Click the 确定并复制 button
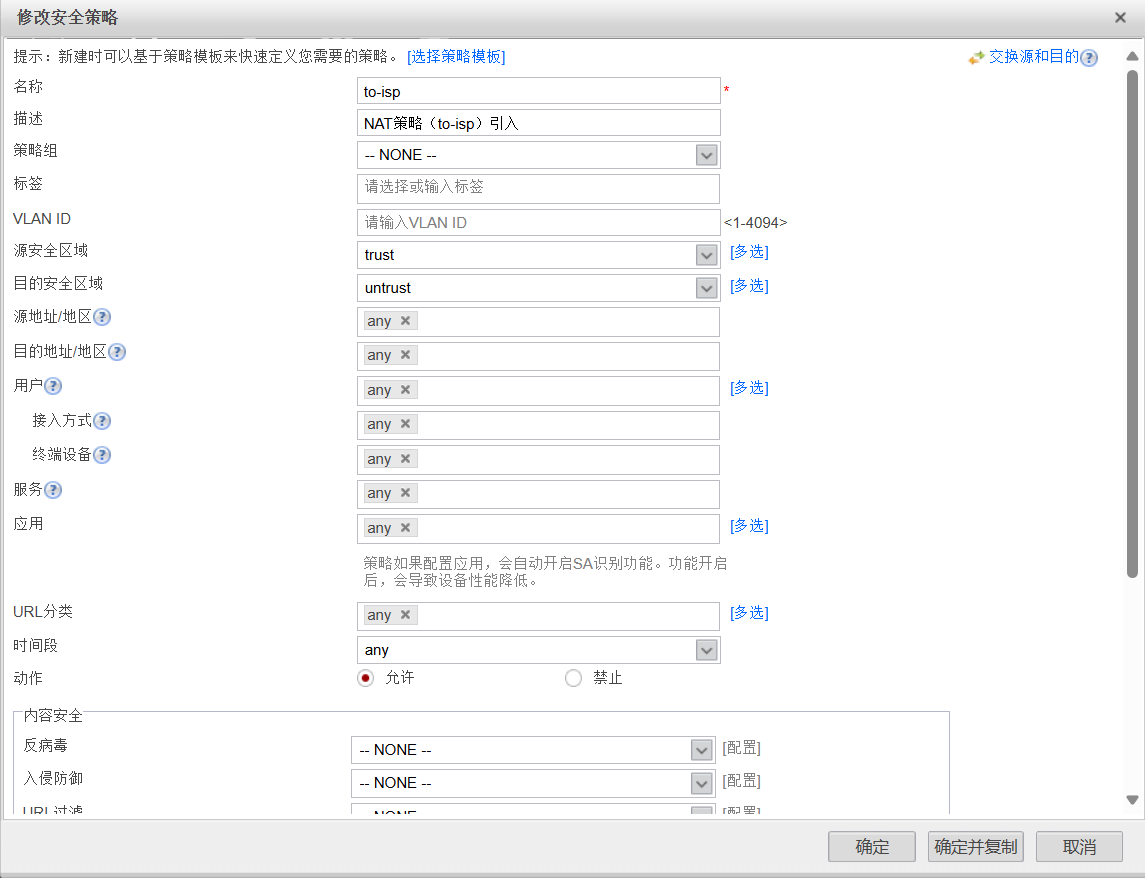This screenshot has height=878, width=1145. pos(976,847)
